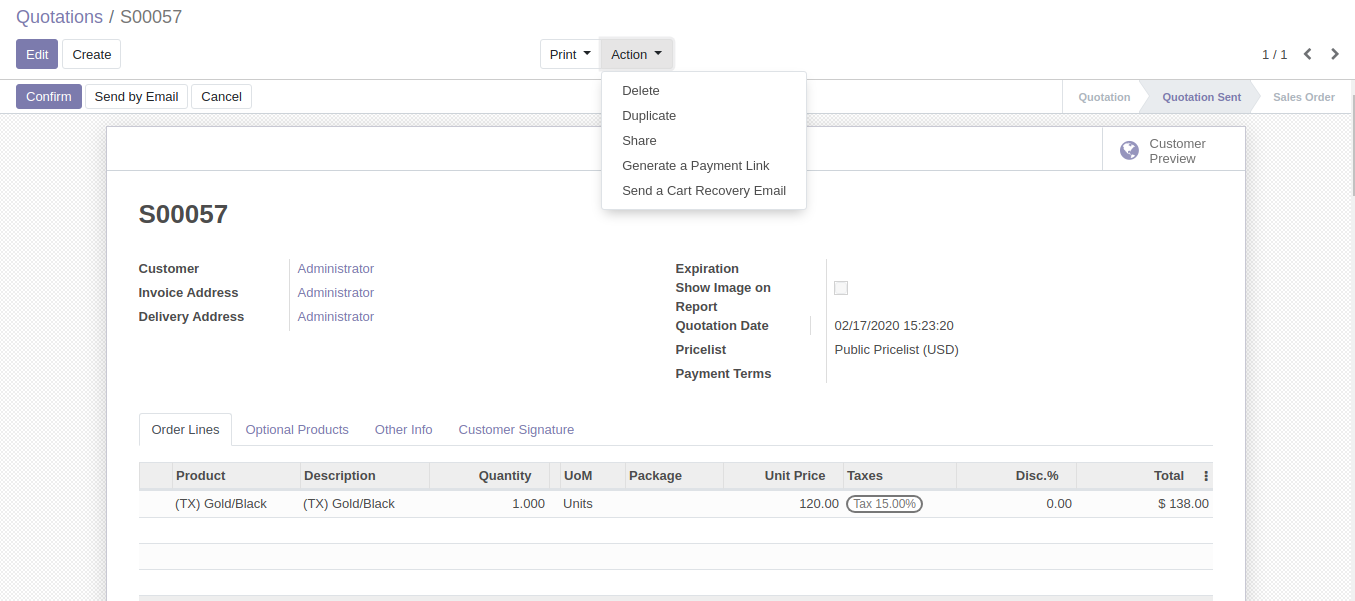Select Duplicate from the Action menu

tap(648, 115)
